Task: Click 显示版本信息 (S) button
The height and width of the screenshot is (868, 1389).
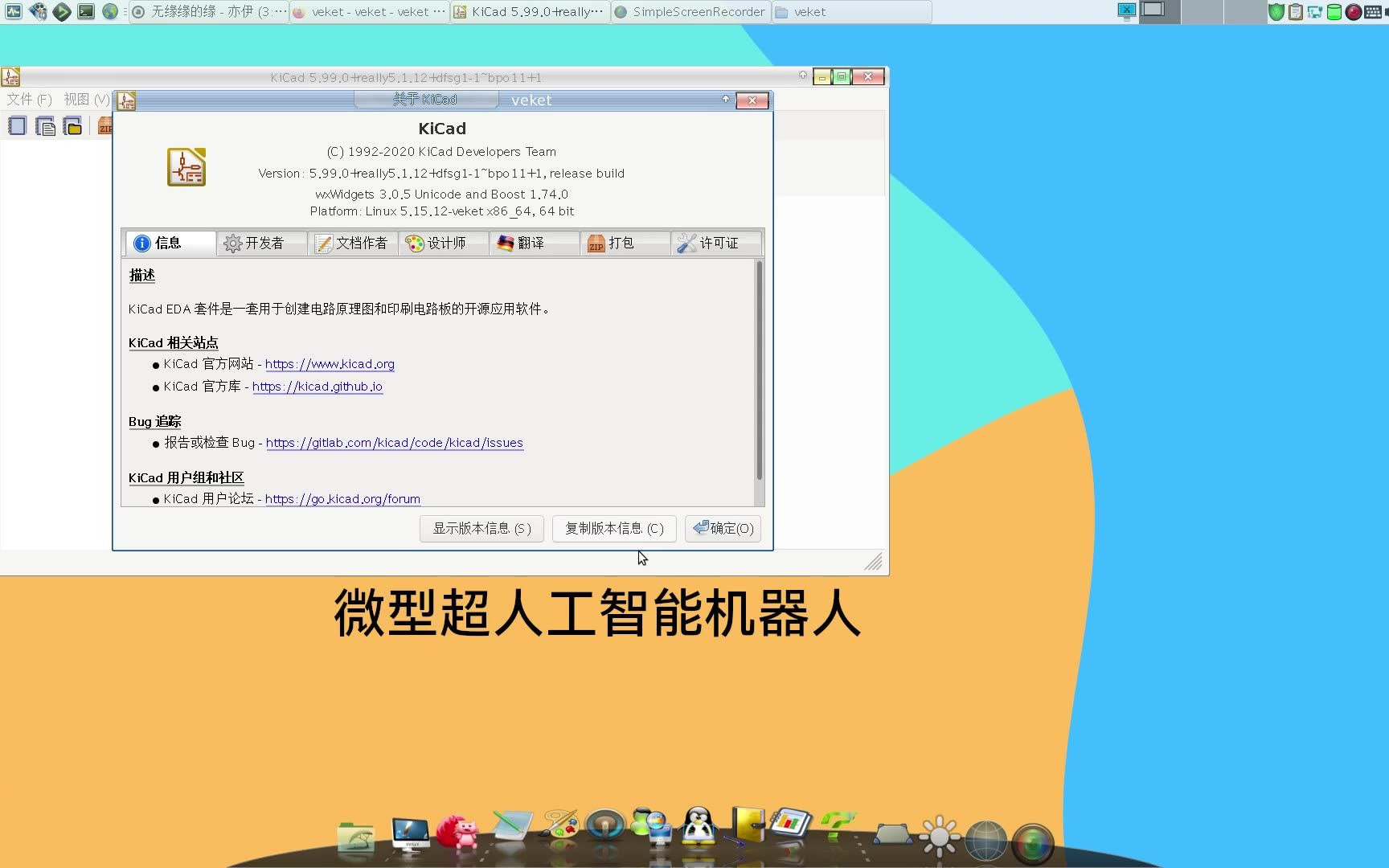Action: (481, 529)
